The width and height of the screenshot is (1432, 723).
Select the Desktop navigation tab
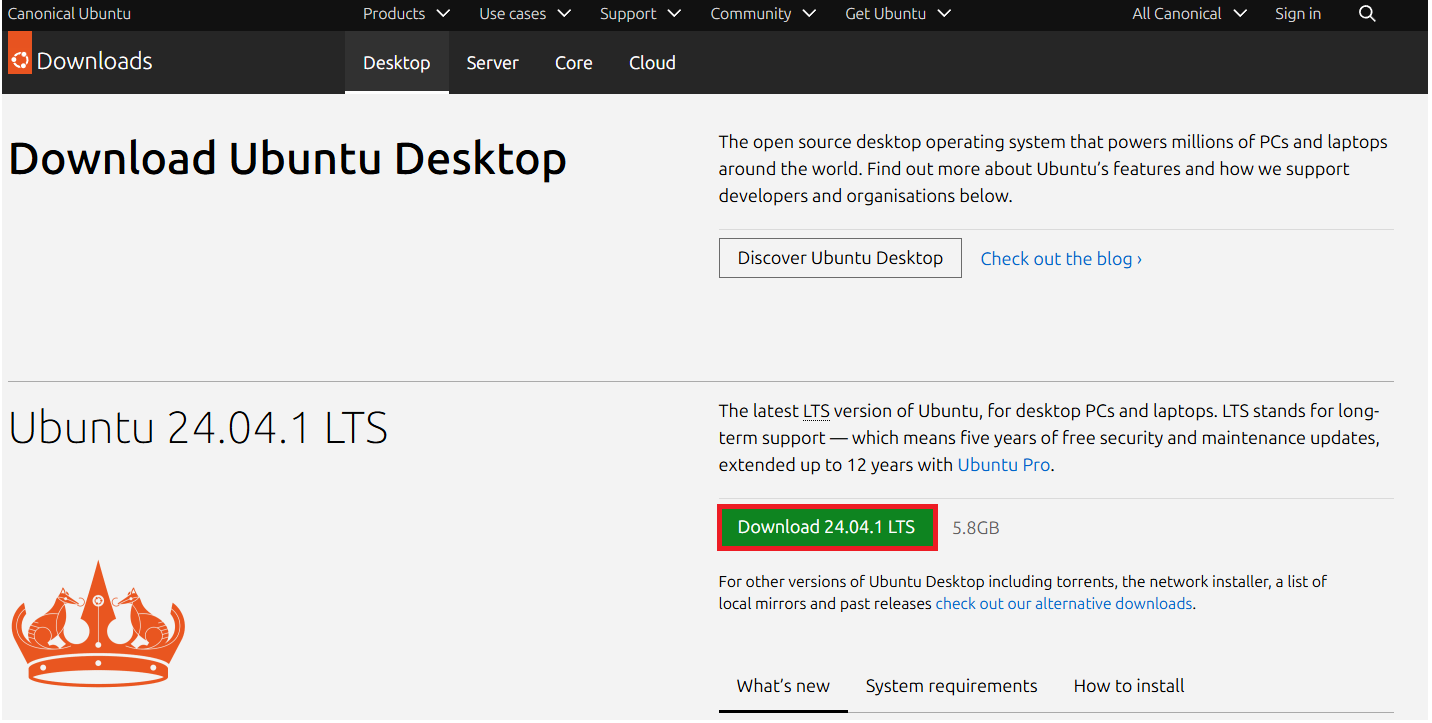tap(397, 62)
